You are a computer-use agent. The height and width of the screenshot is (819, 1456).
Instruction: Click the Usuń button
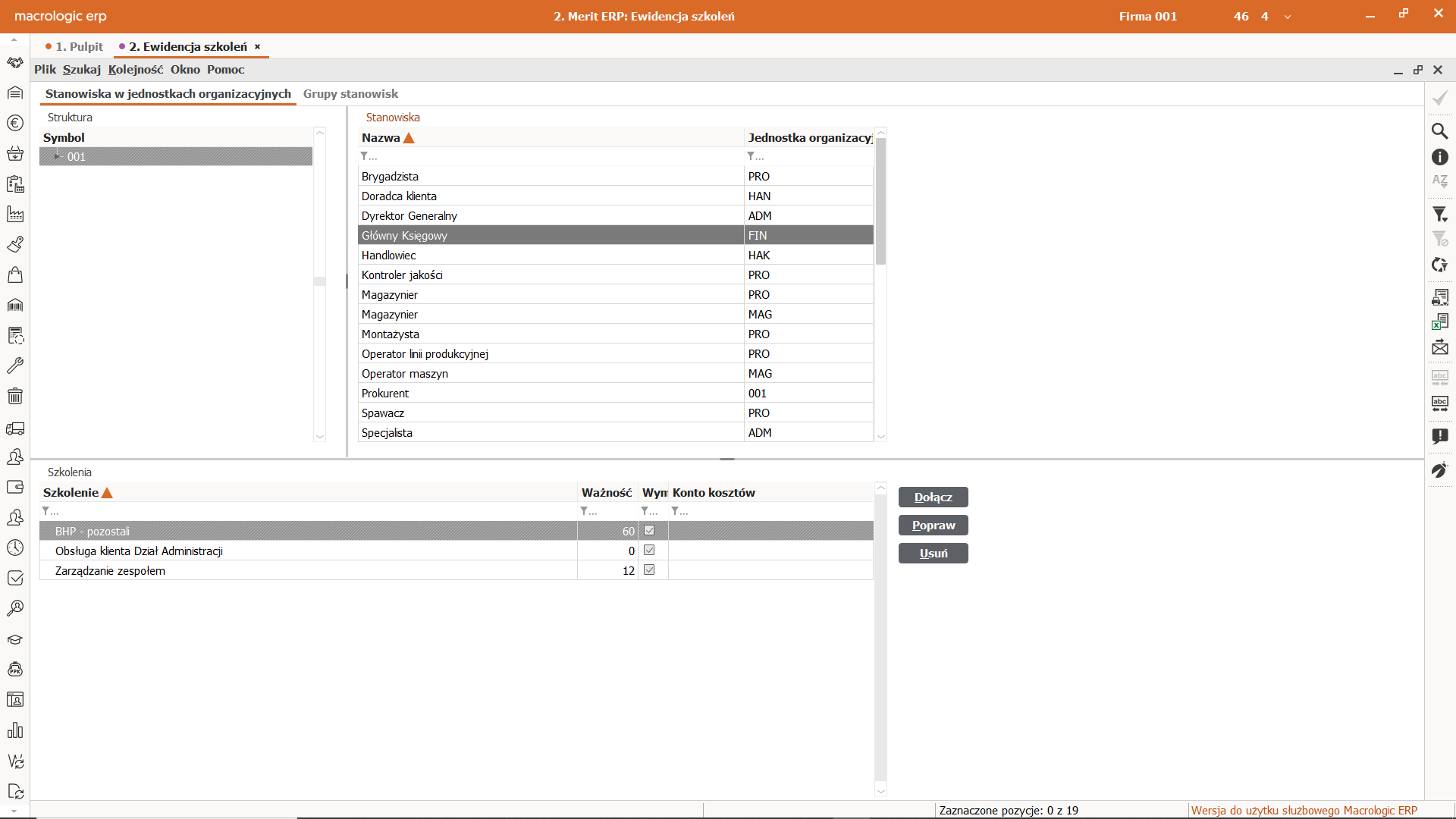click(933, 554)
